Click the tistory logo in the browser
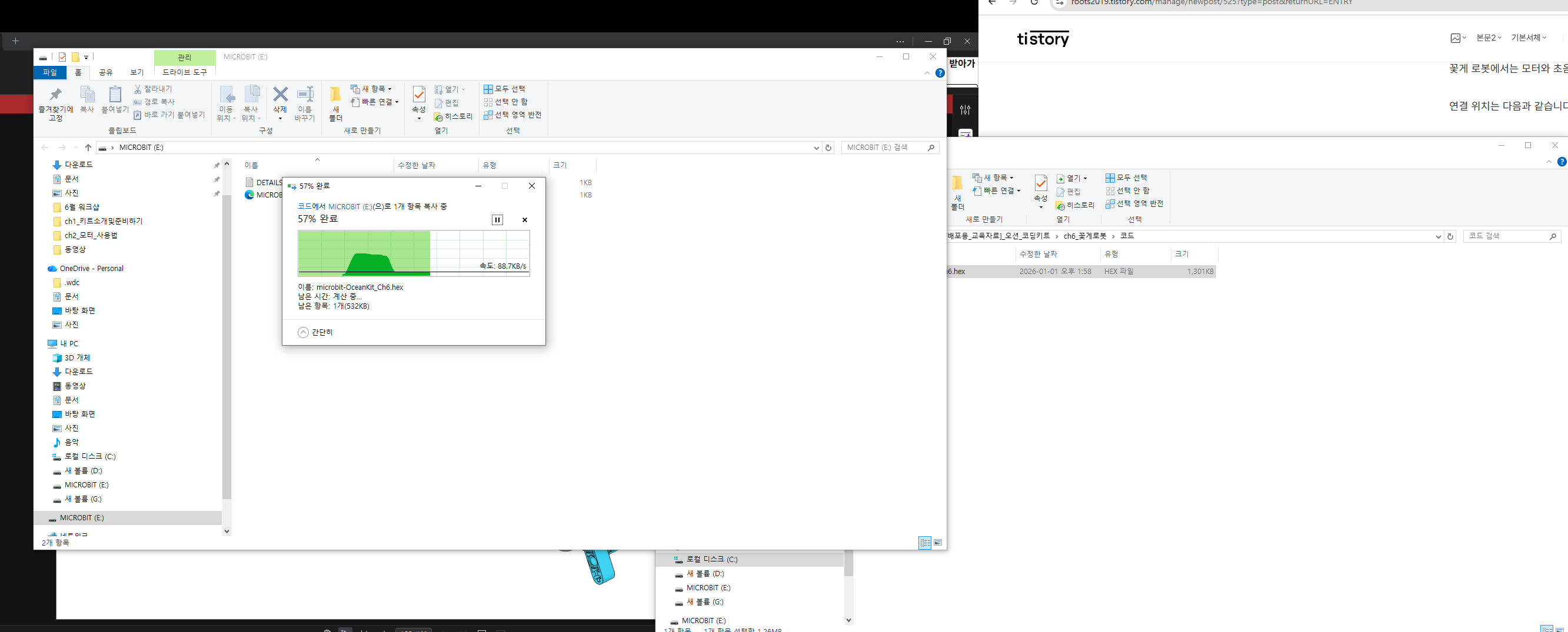Image resolution: width=1568 pixels, height=632 pixels. (1043, 39)
